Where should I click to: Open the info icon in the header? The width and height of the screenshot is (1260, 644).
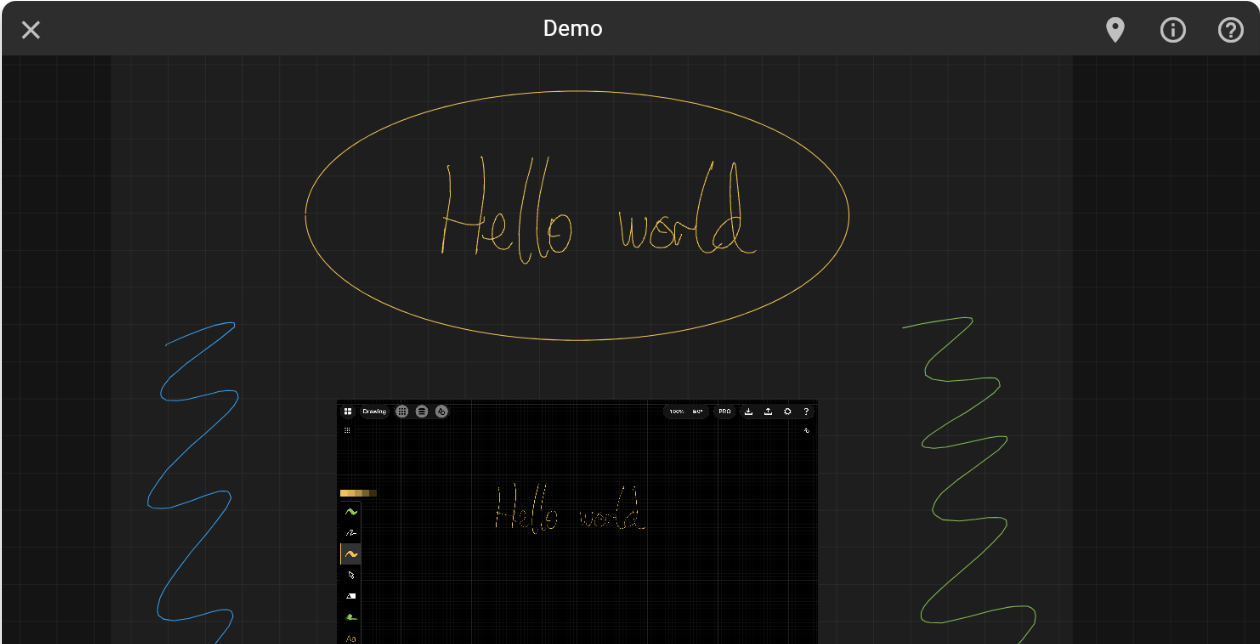point(1172,30)
